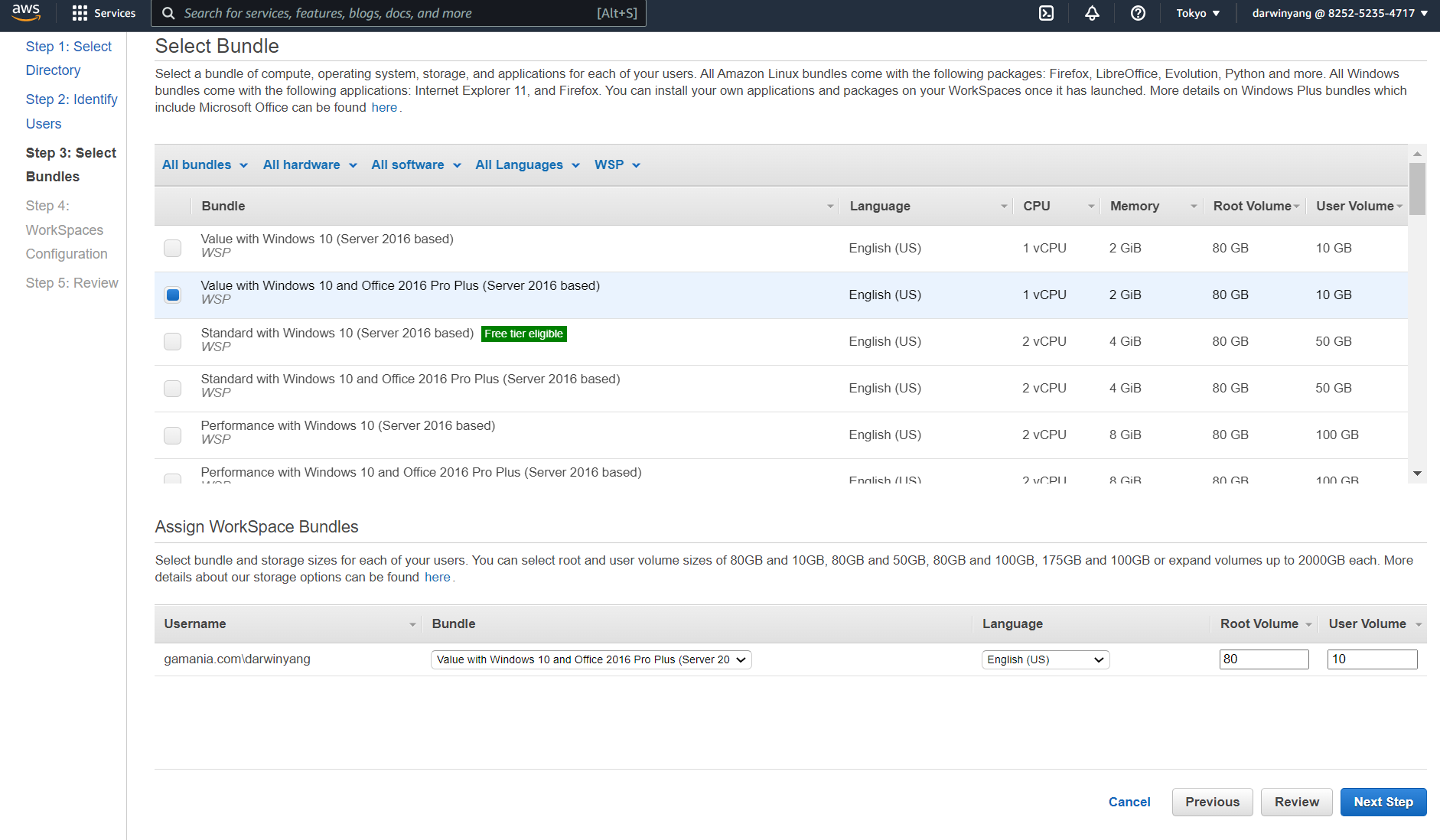Click the search magnifier icon
Viewport: 1440px width, 840px height.
point(168,13)
